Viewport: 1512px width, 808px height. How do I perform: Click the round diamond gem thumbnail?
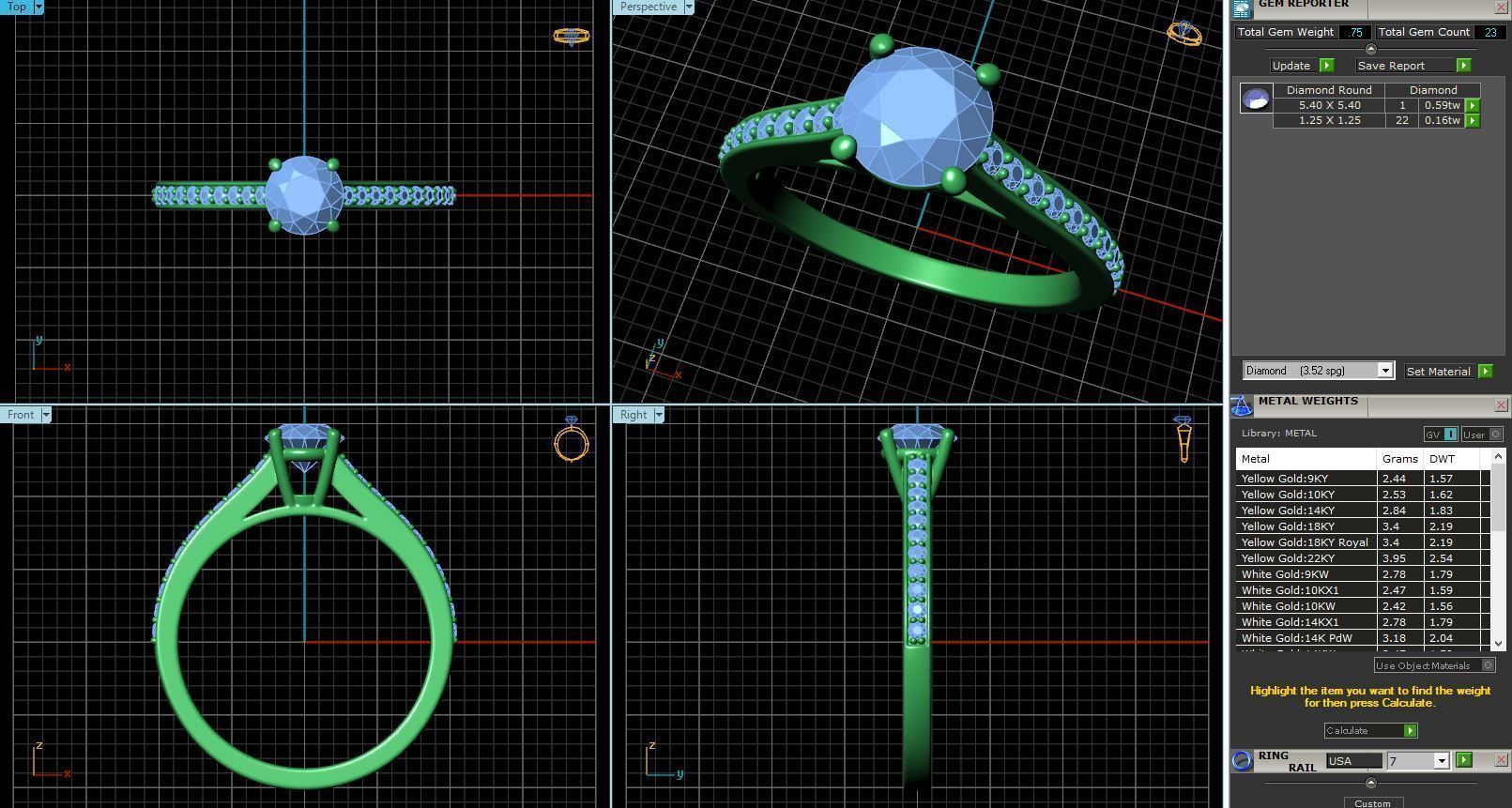click(1256, 98)
